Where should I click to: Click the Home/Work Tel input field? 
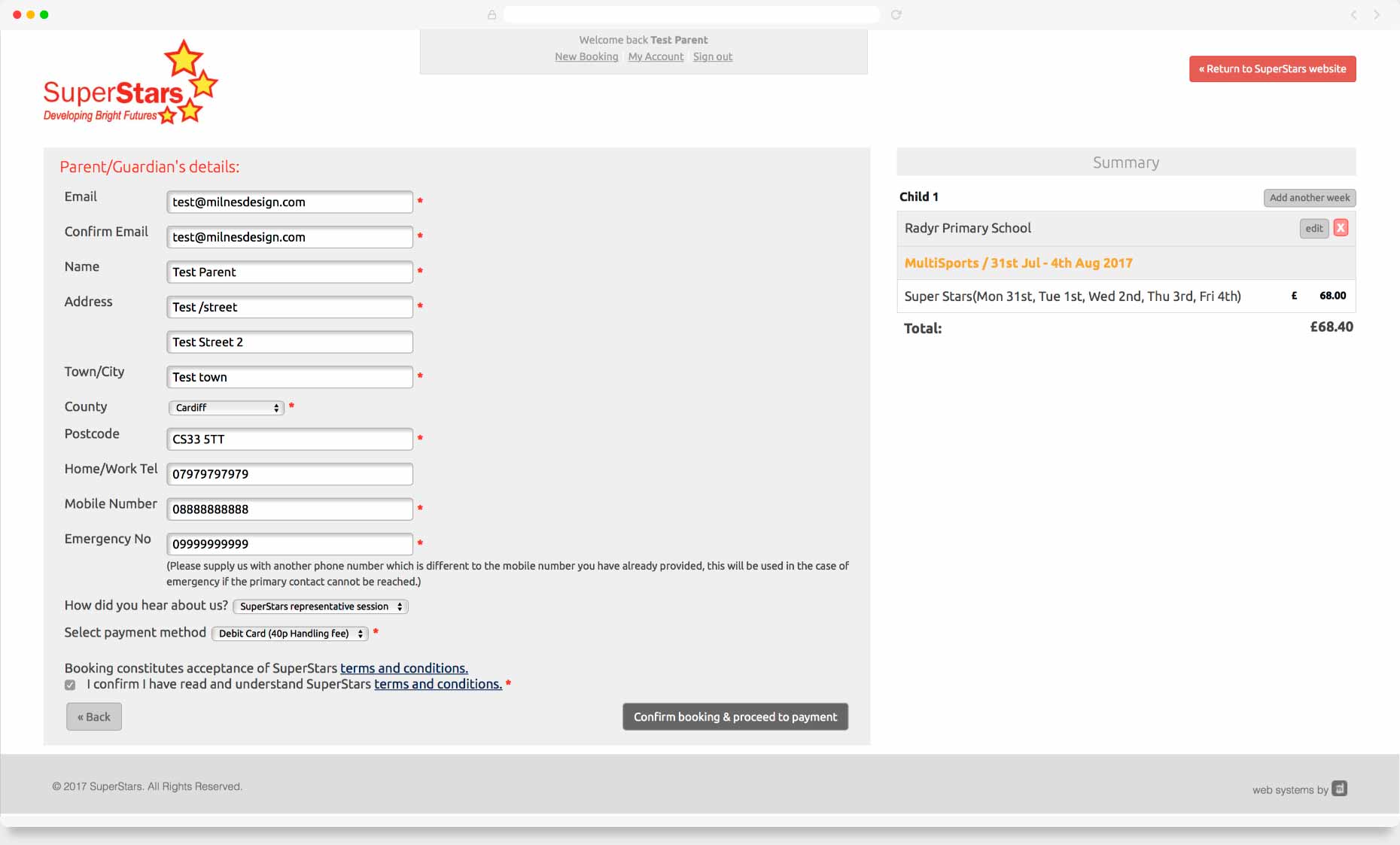pos(290,474)
